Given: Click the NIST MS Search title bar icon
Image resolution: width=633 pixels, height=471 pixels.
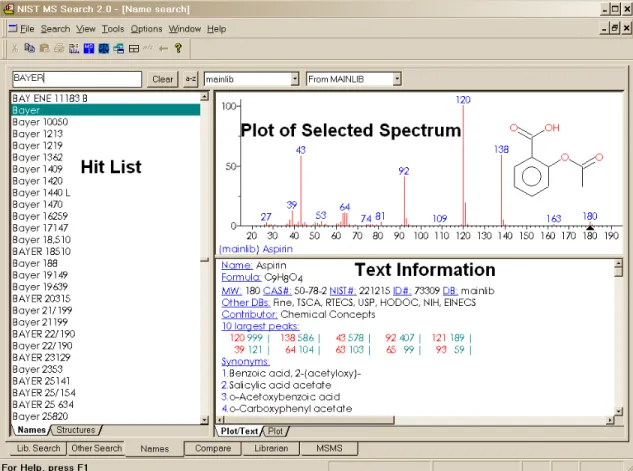Looking at the screenshot, I should coord(8,8).
